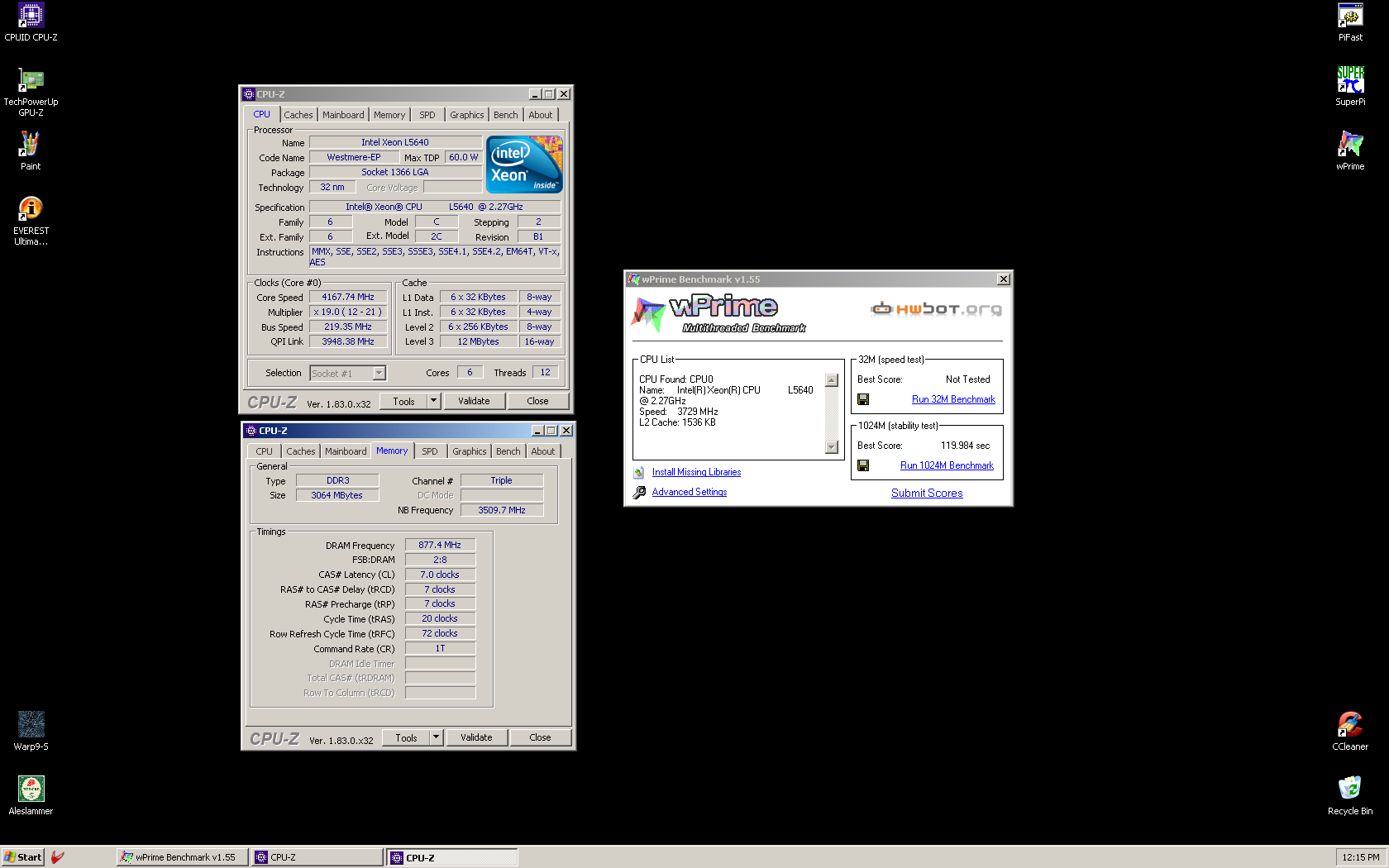Image resolution: width=1389 pixels, height=868 pixels.
Task: Open the Socket #1 selection dropdown
Action: (379, 373)
